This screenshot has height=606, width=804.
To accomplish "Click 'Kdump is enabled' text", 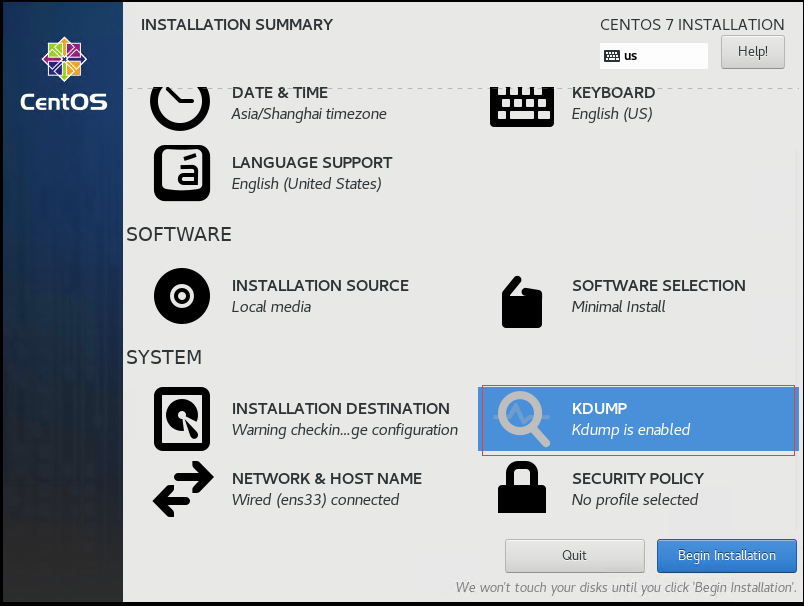I will click(x=631, y=430).
